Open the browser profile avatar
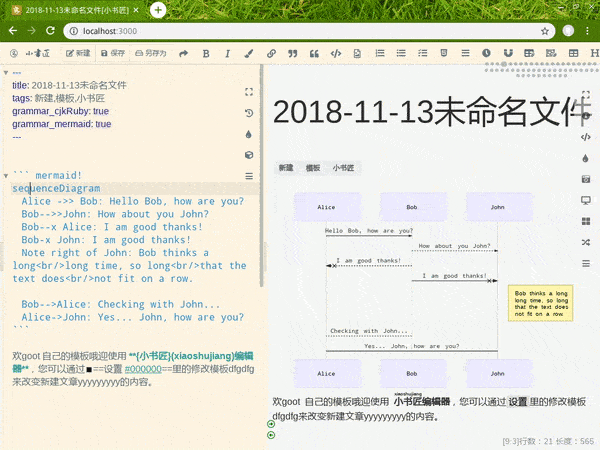This screenshot has width=600, height=450. point(568,31)
